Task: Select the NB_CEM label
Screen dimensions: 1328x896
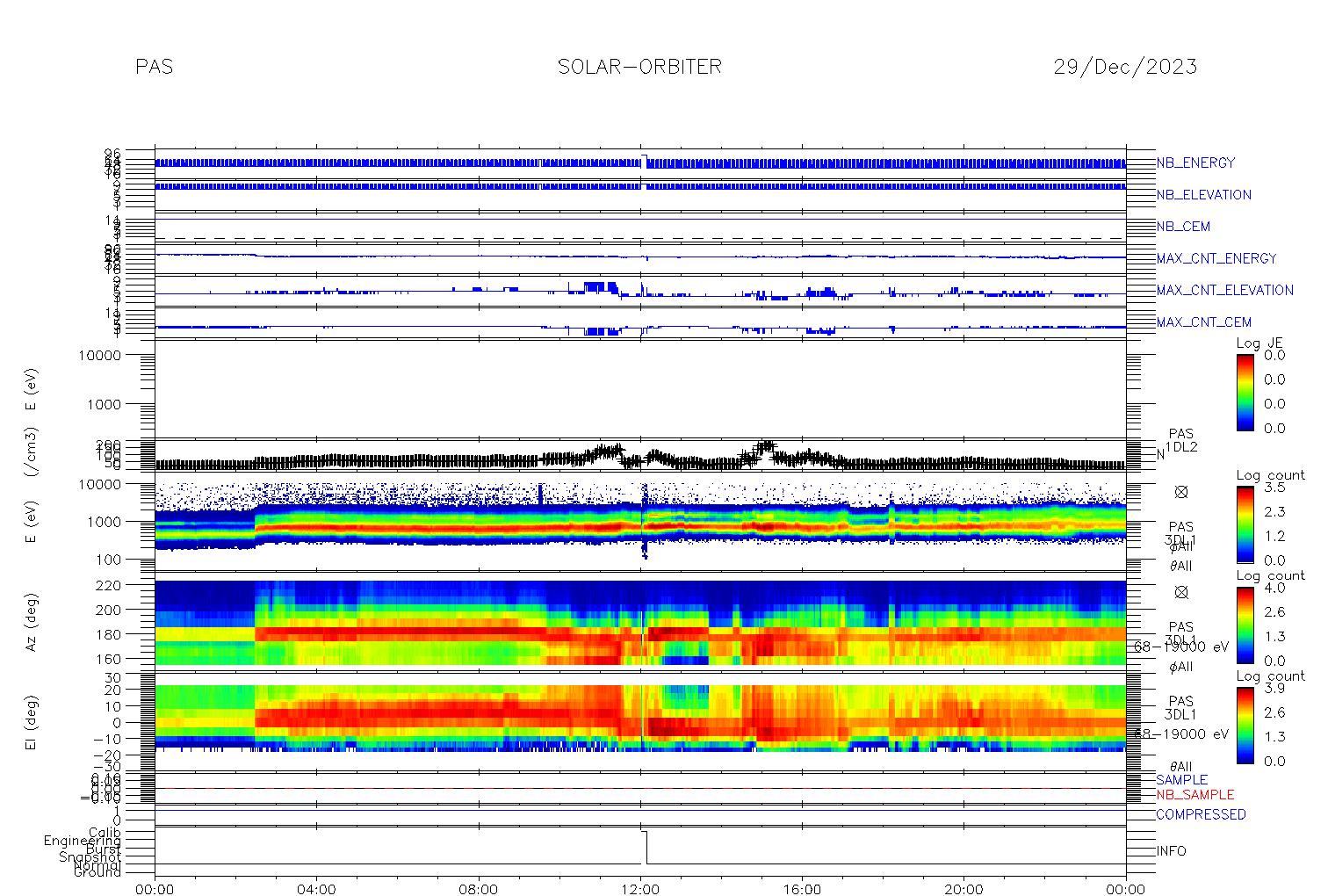Action: (1183, 227)
